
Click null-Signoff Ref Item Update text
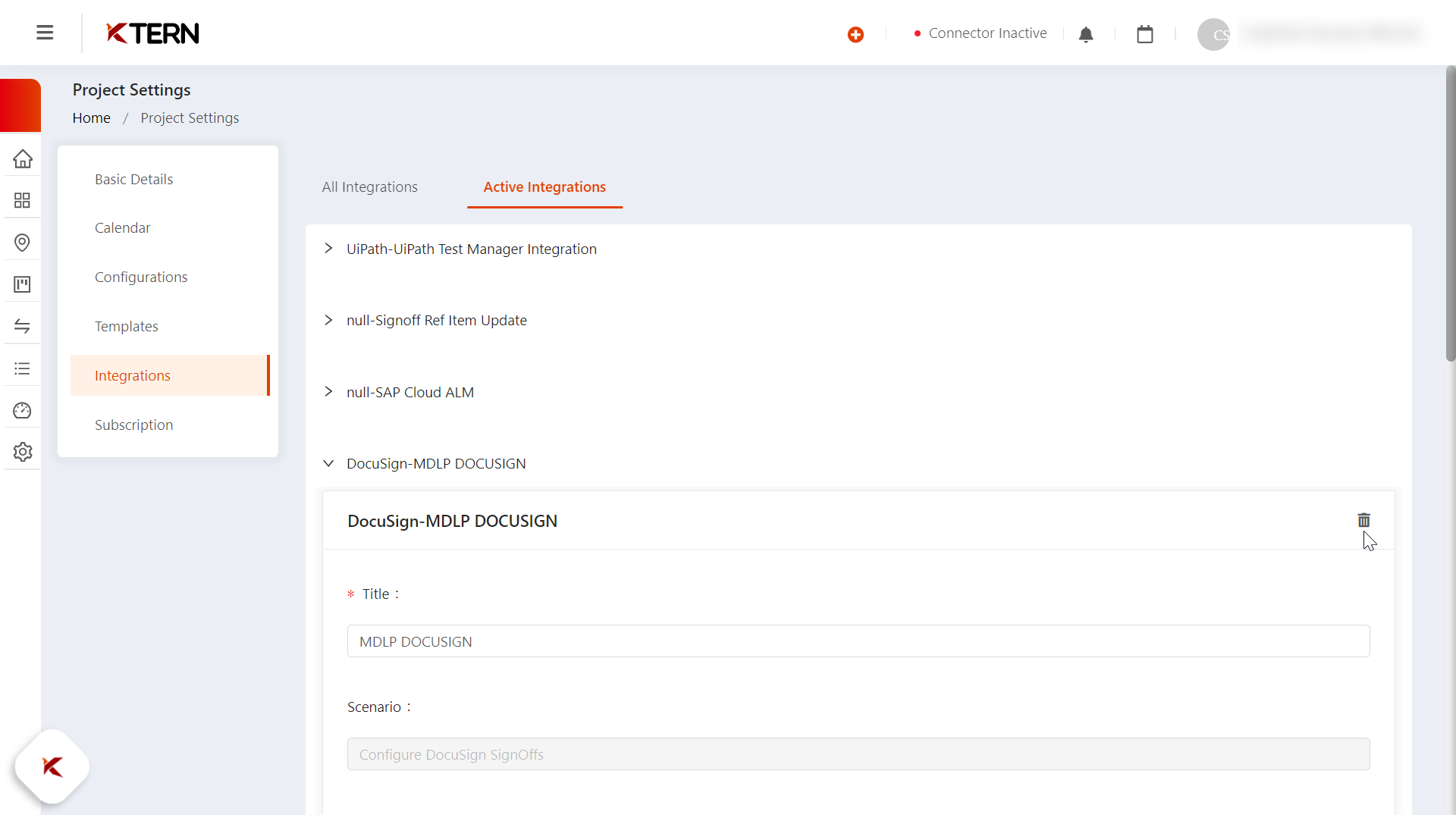coord(437,320)
